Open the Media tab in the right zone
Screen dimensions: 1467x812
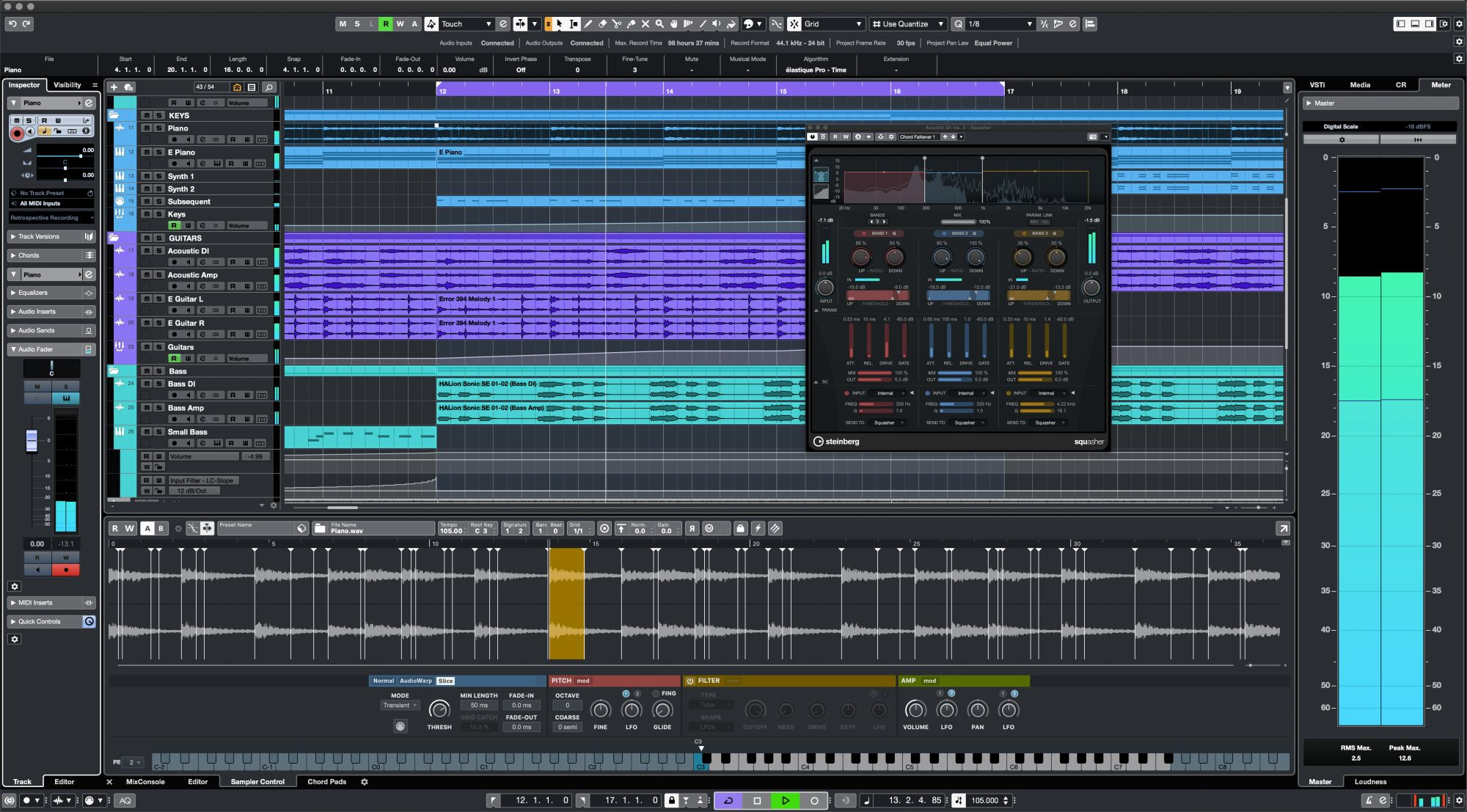tap(1359, 84)
